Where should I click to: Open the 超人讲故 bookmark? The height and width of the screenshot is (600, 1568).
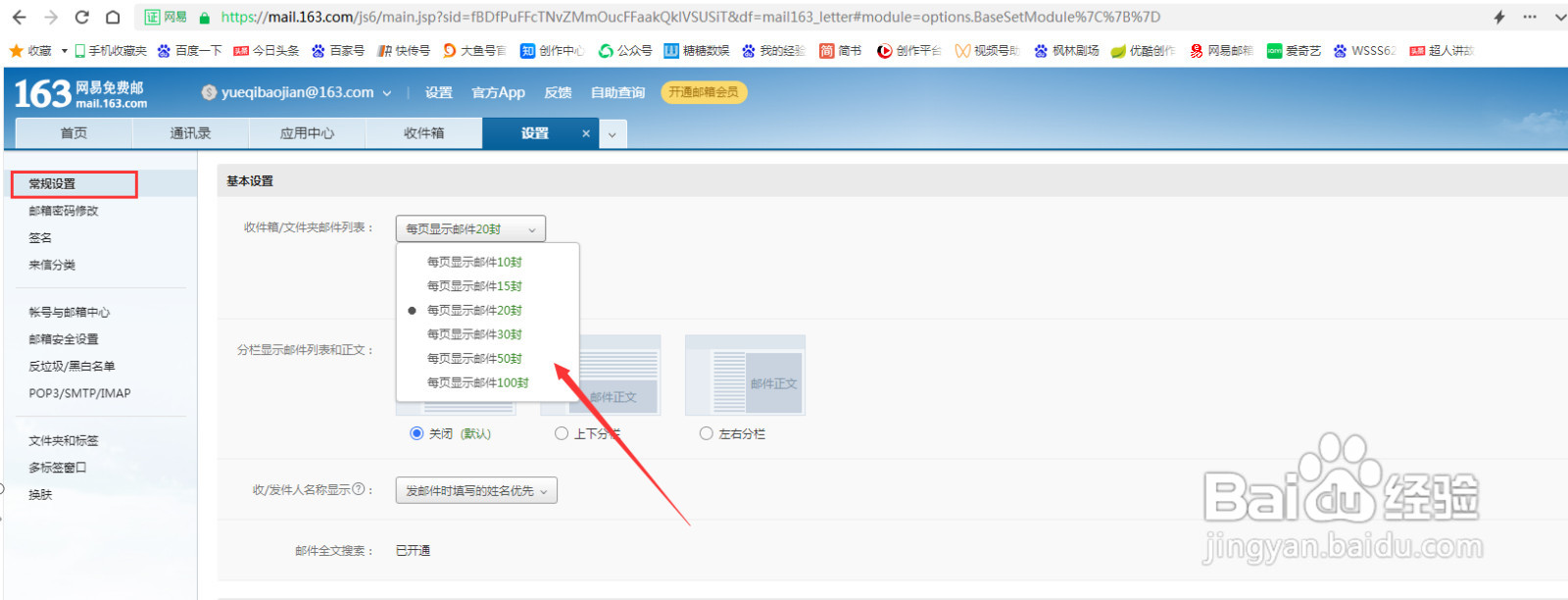1442,50
